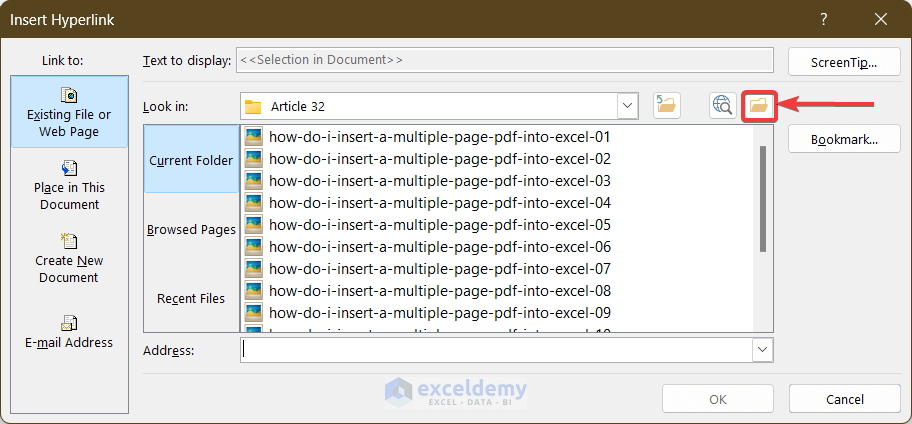Pick the E-mail Address link type
This screenshot has width=912, height=424.
[x=69, y=332]
